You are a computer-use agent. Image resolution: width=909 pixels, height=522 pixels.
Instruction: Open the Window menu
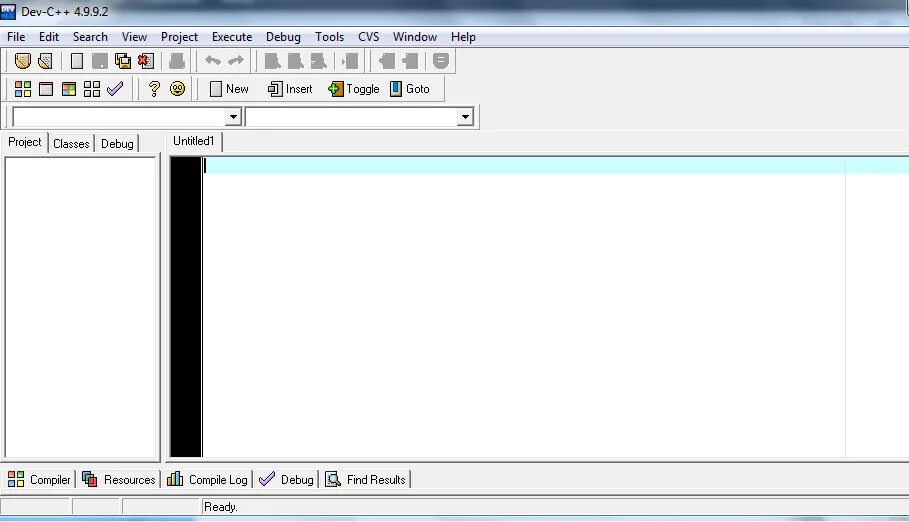pos(414,37)
